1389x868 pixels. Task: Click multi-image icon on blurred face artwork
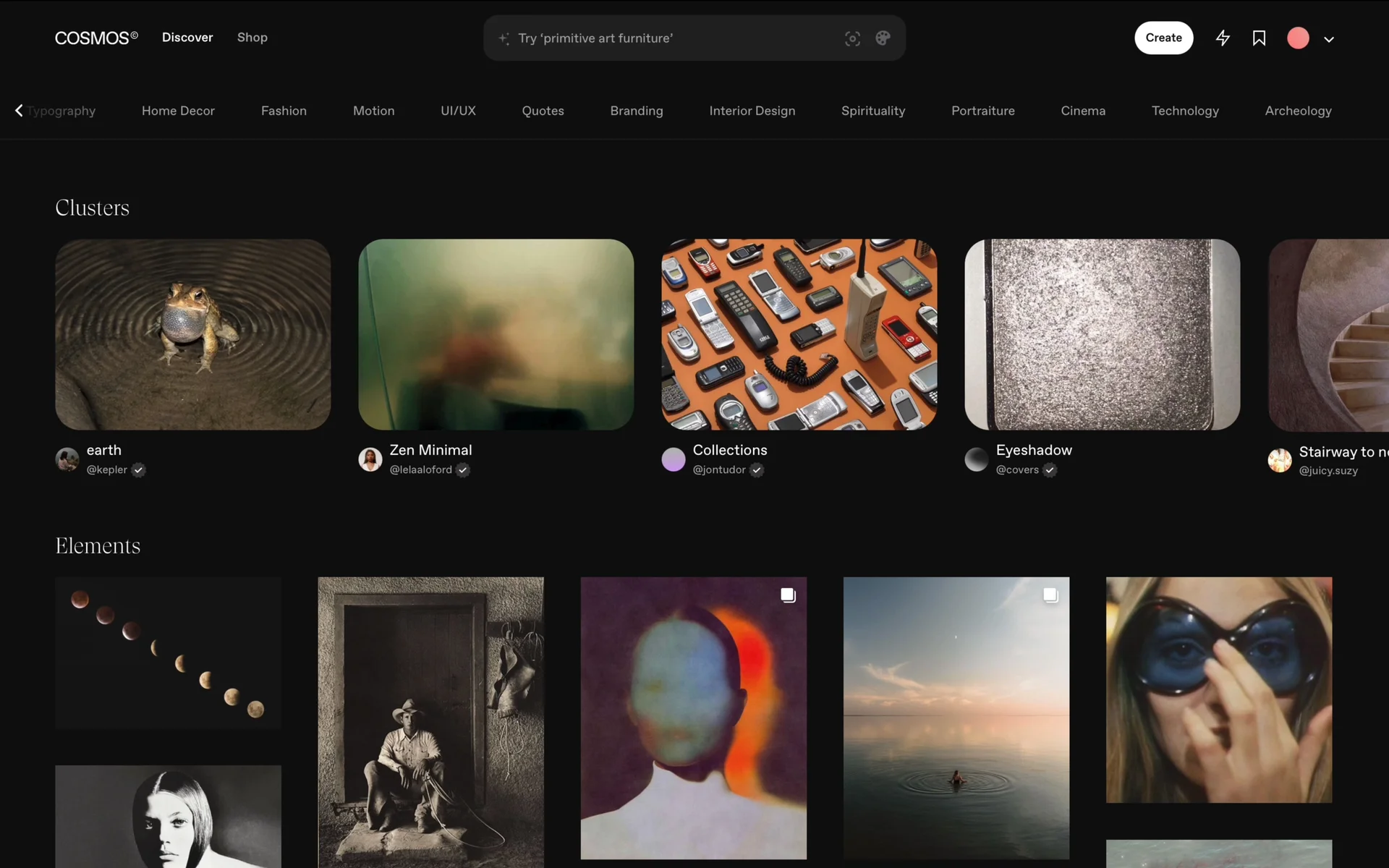tap(788, 595)
